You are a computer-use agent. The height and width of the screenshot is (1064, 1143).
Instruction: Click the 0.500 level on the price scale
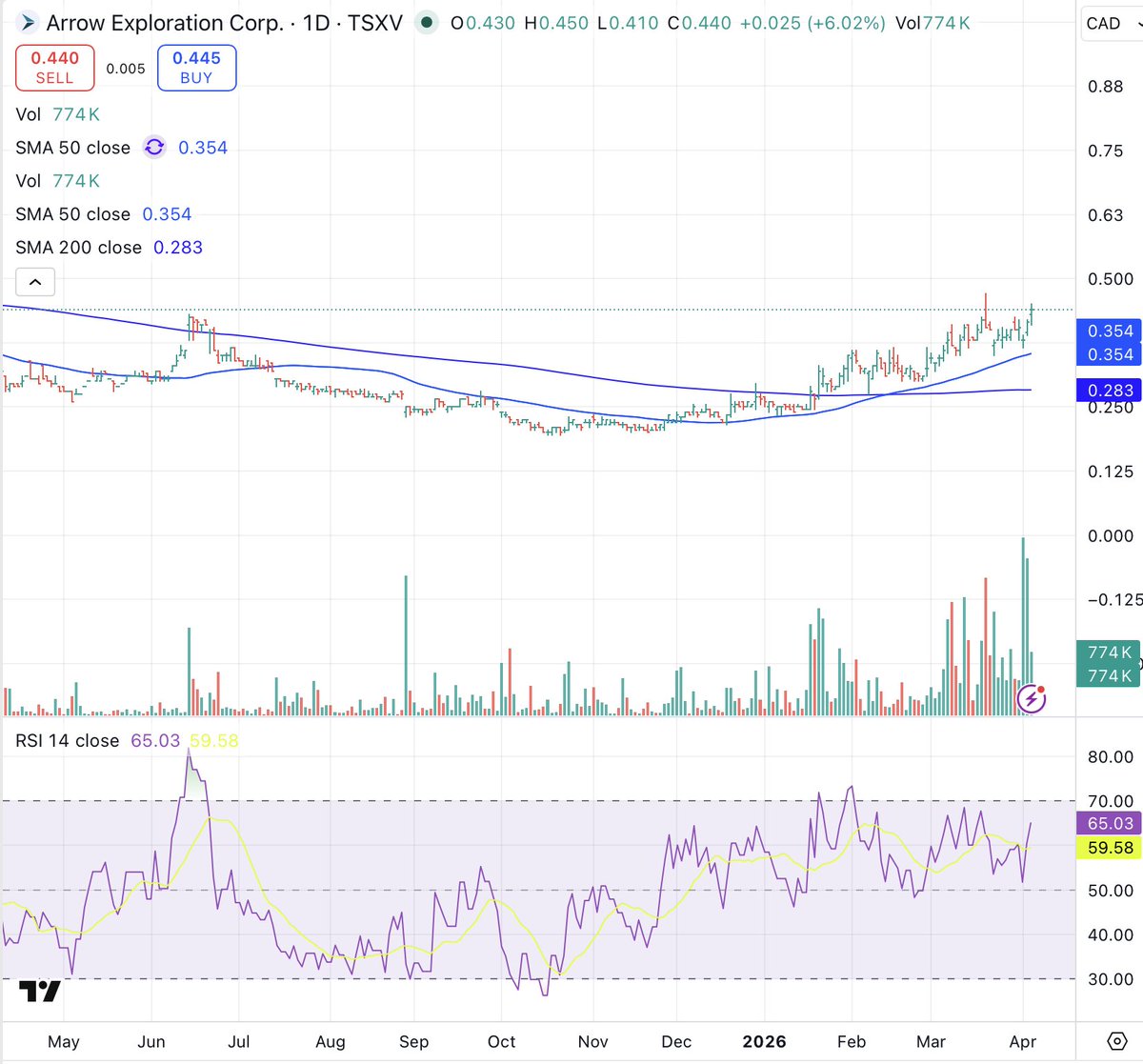tap(1109, 278)
